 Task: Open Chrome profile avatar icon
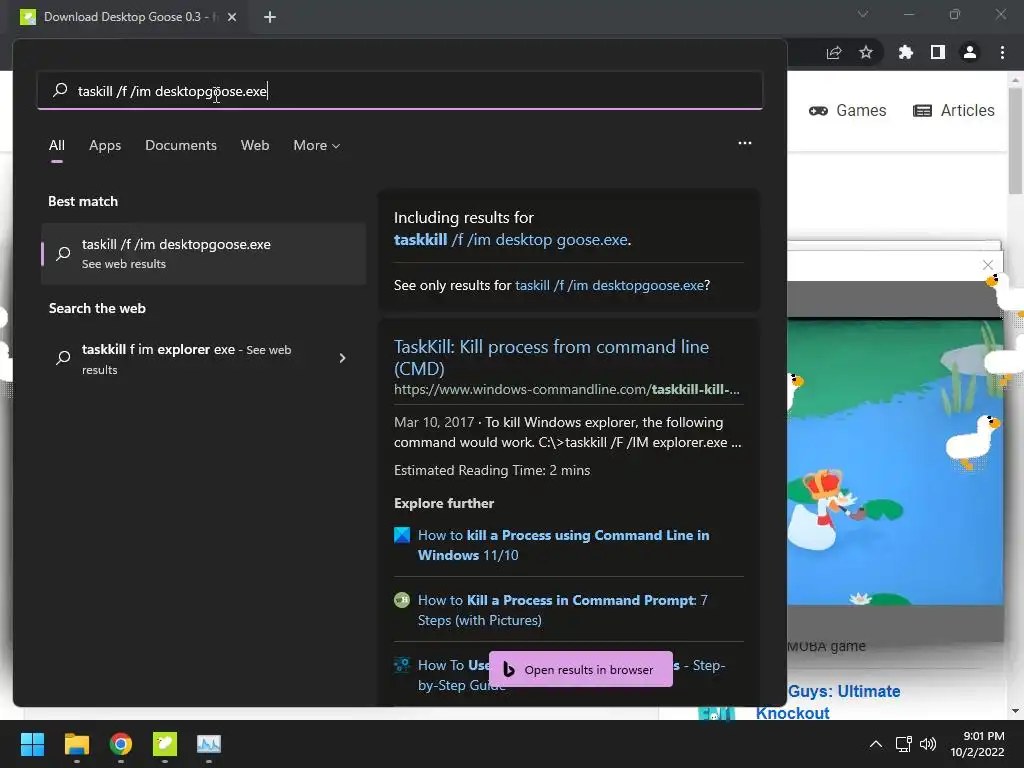970,52
